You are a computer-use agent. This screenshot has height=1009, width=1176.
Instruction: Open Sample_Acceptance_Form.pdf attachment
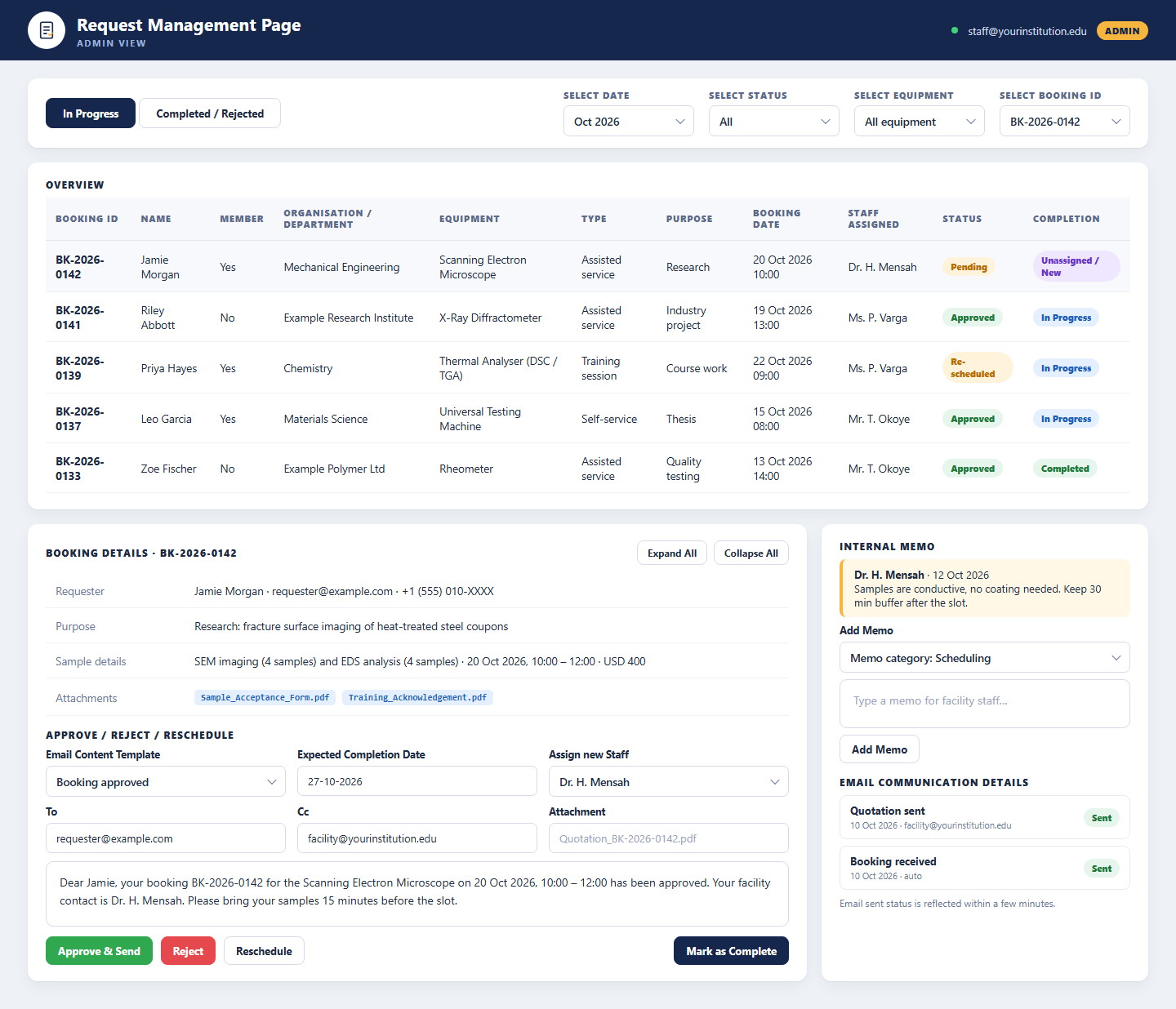tap(265, 697)
